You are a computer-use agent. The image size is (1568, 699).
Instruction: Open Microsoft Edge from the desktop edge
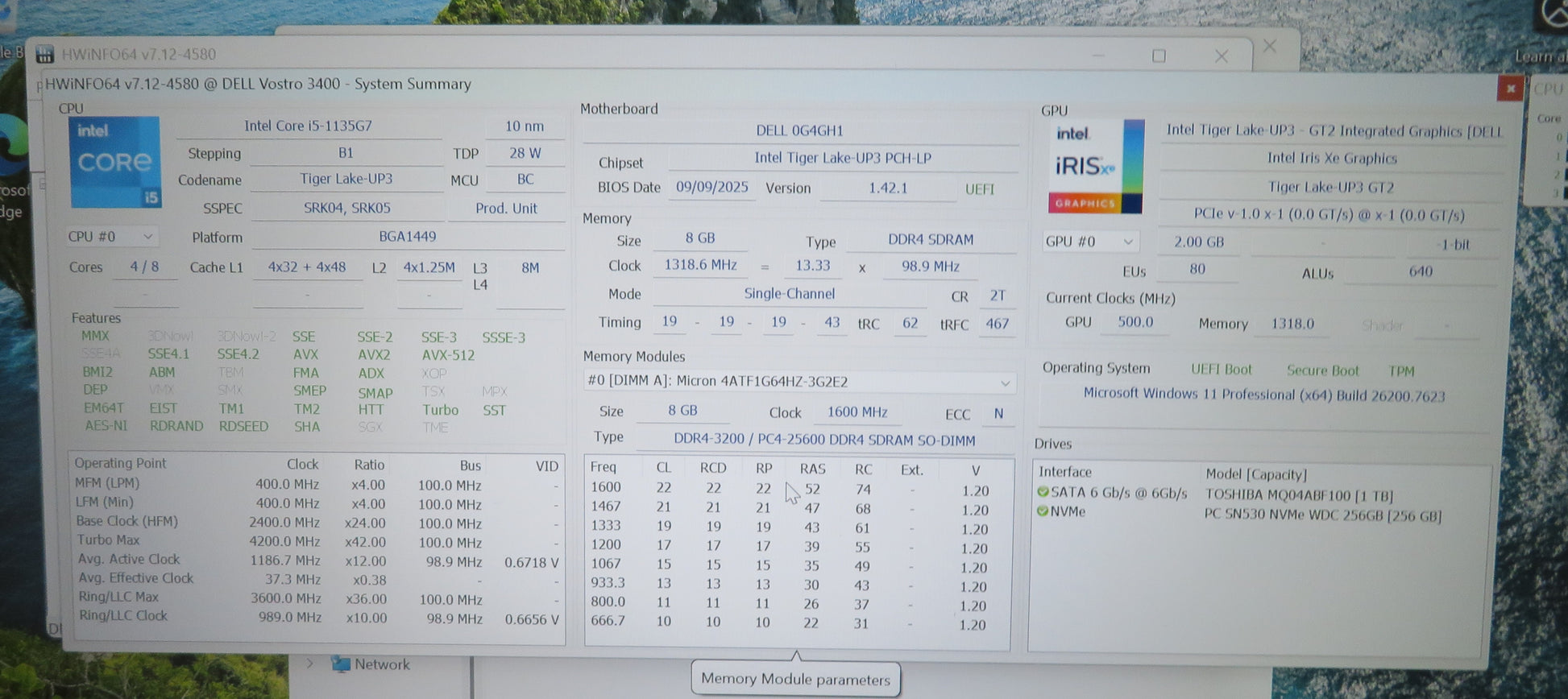[11, 147]
